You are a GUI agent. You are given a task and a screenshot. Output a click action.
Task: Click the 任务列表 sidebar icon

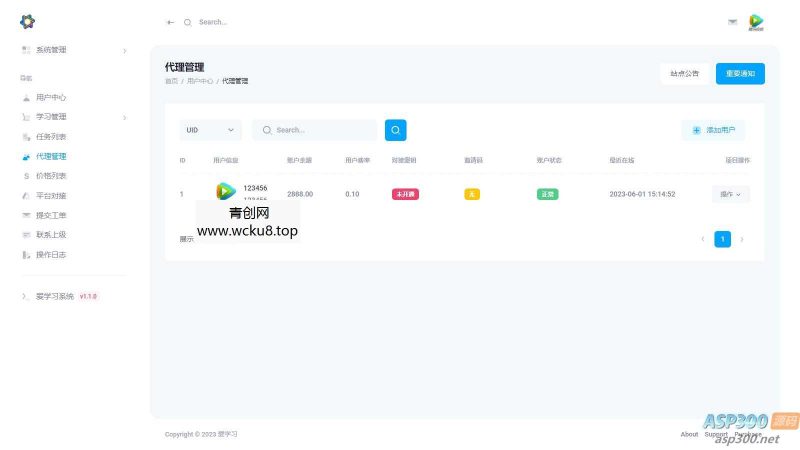click(26, 137)
